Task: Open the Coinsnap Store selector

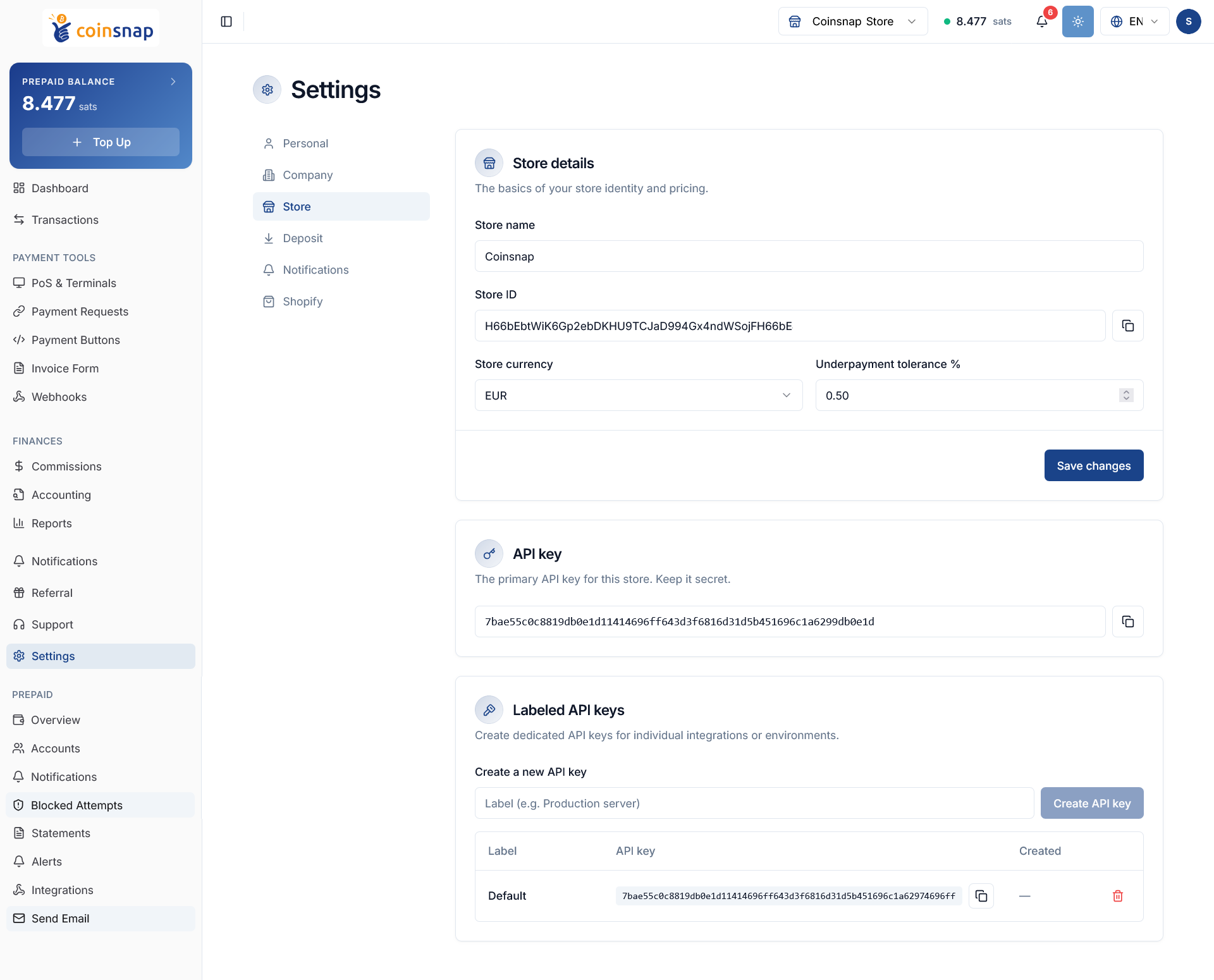Action: [x=852, y=21]
